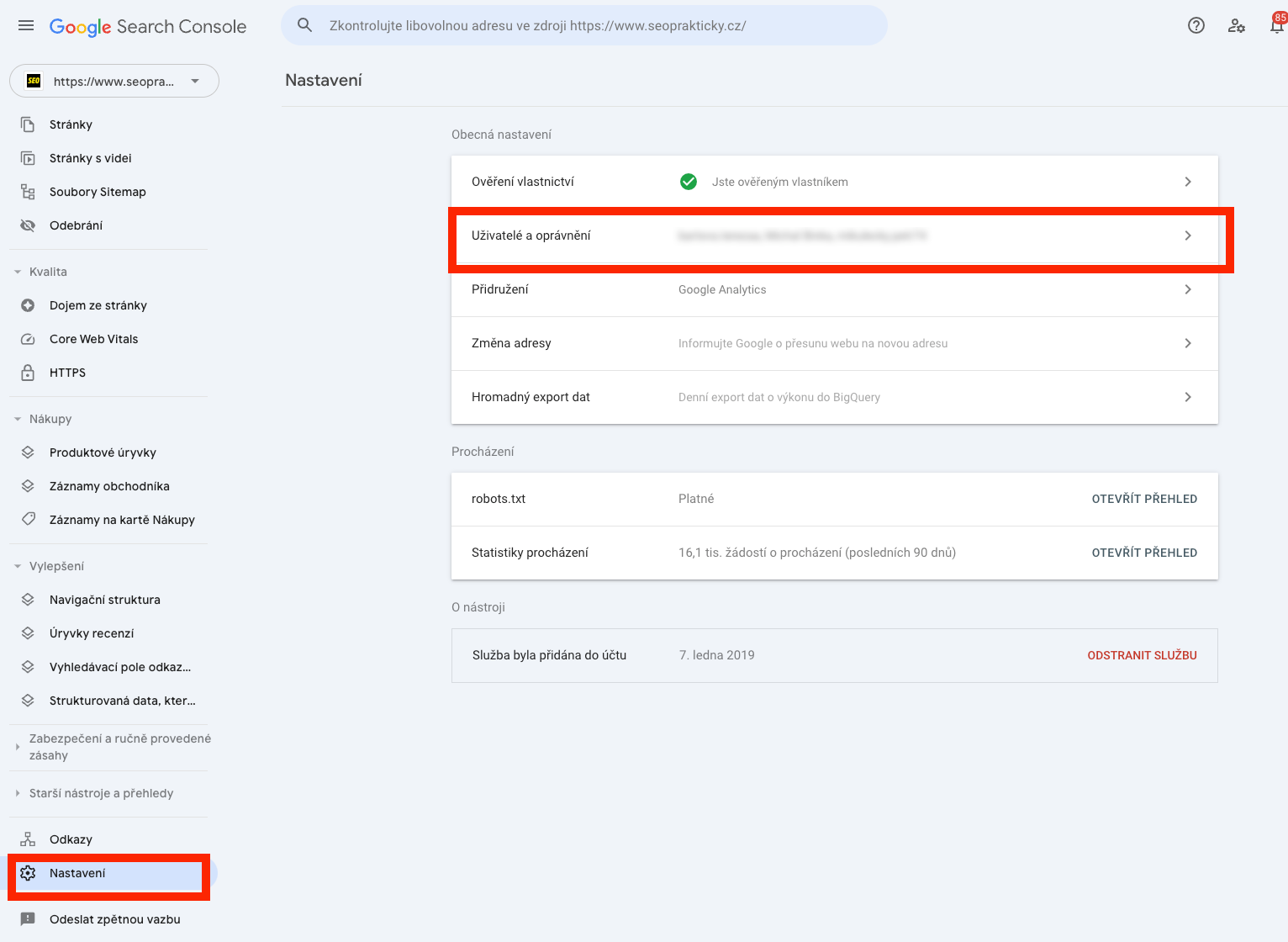Click chevron in Změna adresy row
Screen dimensions: 1288x942
pos(1188,343)
